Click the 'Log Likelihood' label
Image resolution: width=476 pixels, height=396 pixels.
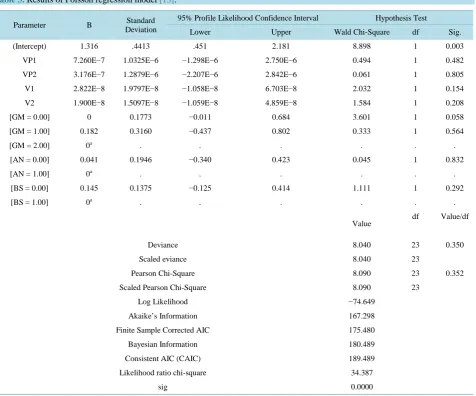tap(163, 302)
